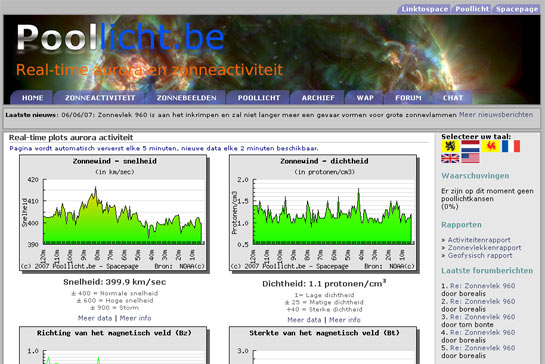Open the Zonneactiviteit navigation tab
The height and width of the screenshot is (364, 545).
(x=100, y=98)
